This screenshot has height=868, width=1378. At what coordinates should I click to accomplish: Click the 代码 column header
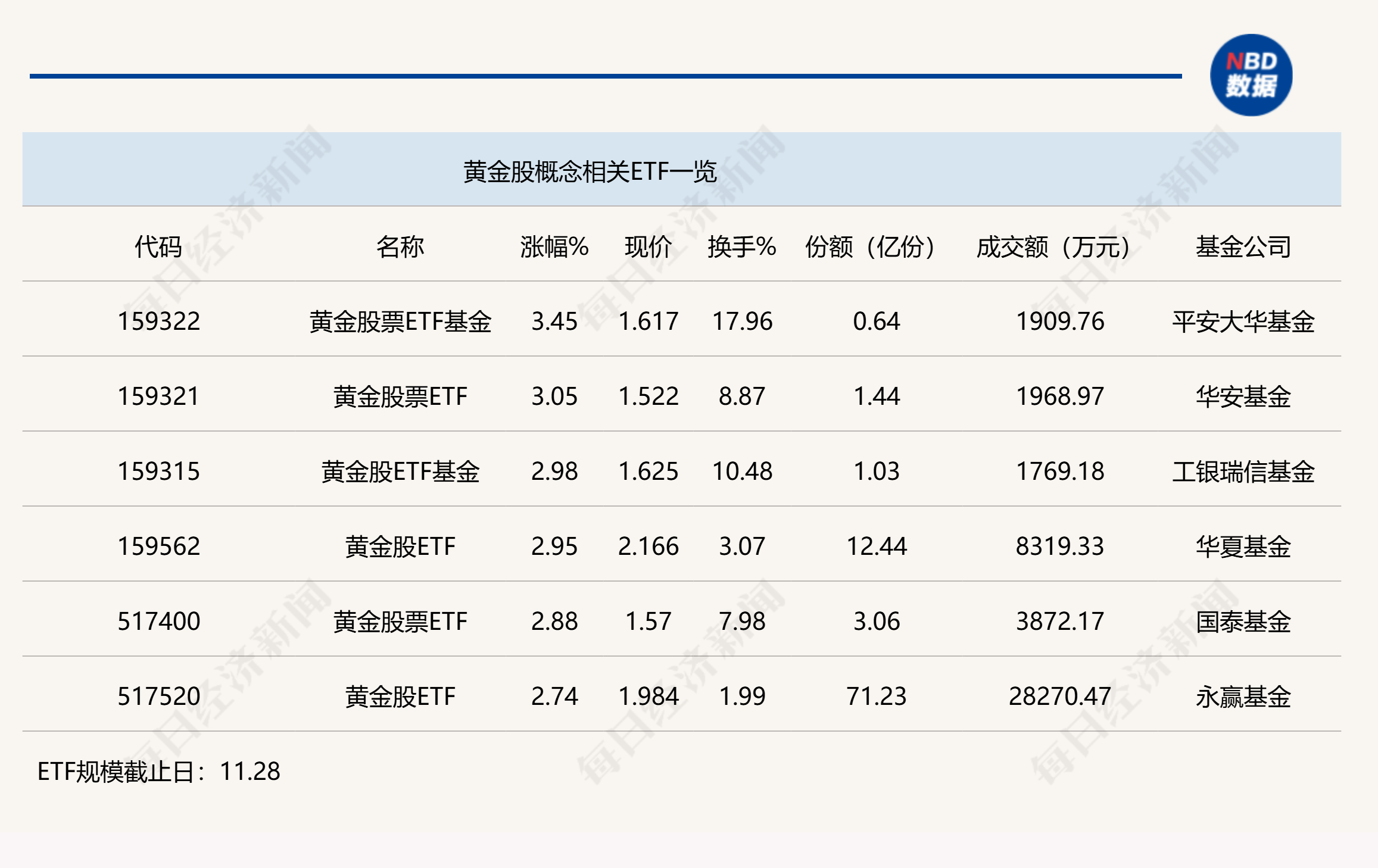158,246
